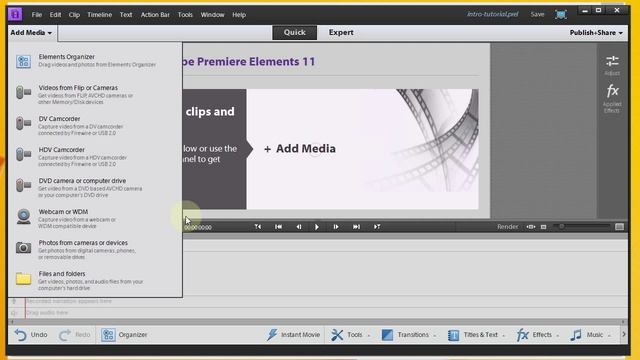Go to next edit point
Screen dimensions: 640x360
tap(356, 227)
